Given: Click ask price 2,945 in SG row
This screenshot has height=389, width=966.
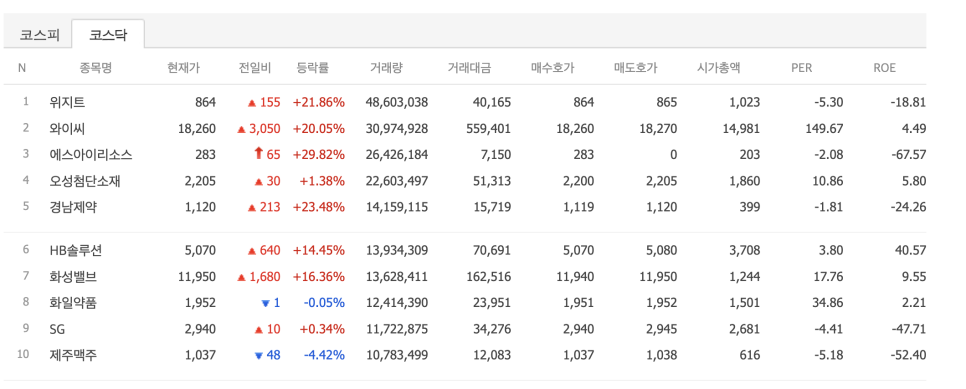Looking at the screenshot, I should [x=661, y=329].
